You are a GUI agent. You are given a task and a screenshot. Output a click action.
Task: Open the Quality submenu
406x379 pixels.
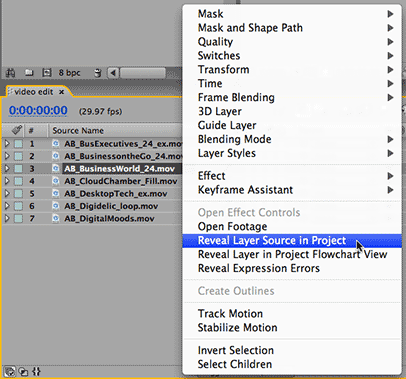point(292,42)
